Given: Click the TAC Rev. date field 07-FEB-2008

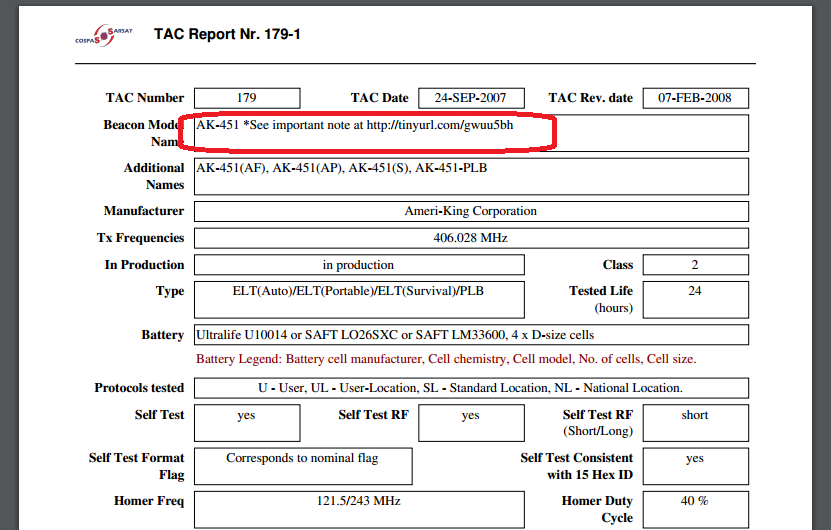Looking at the screenshot, I should tap(695, 98).
